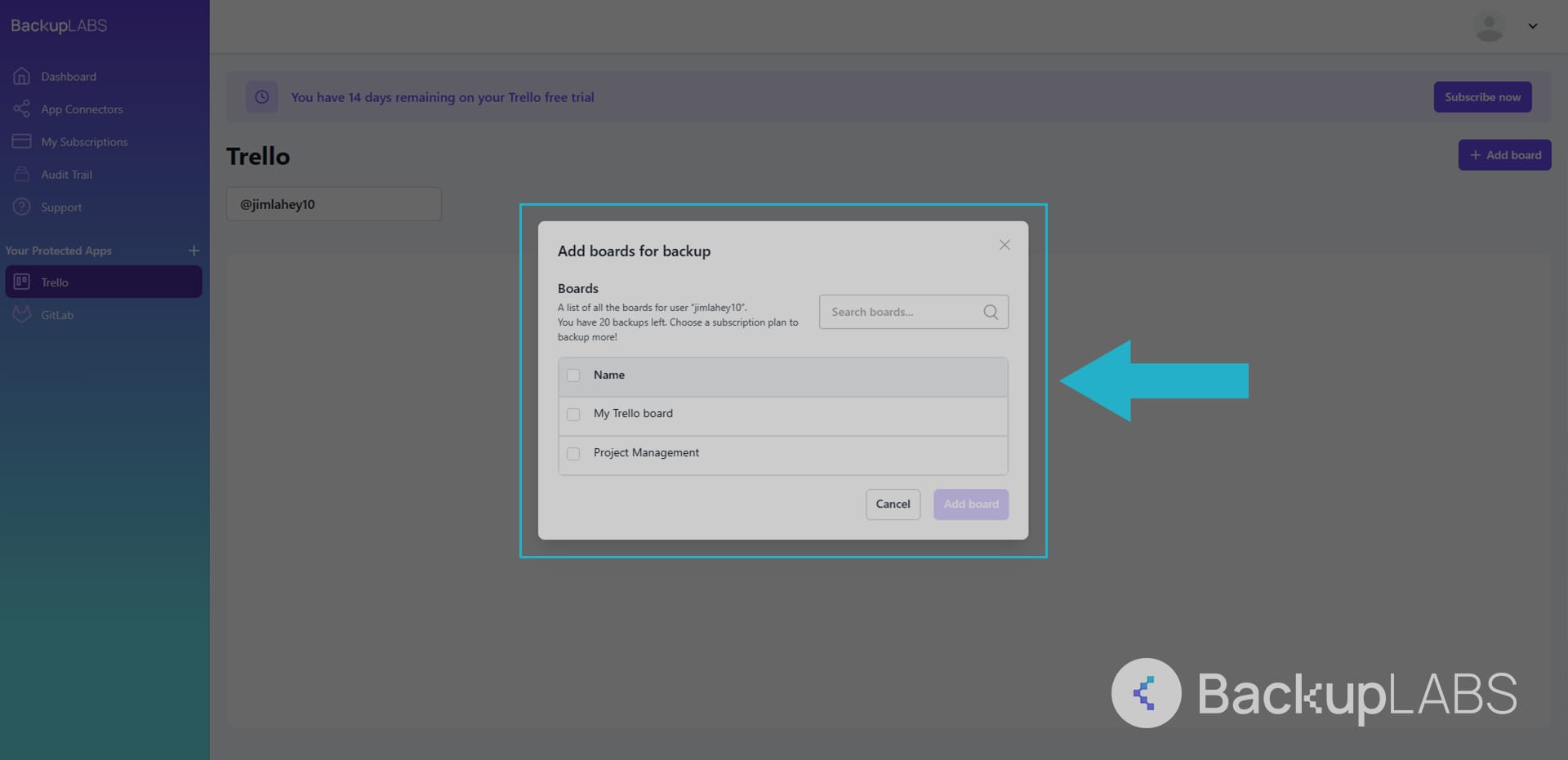Click the Name column header
1568x760 pixels.
(609, 375)
